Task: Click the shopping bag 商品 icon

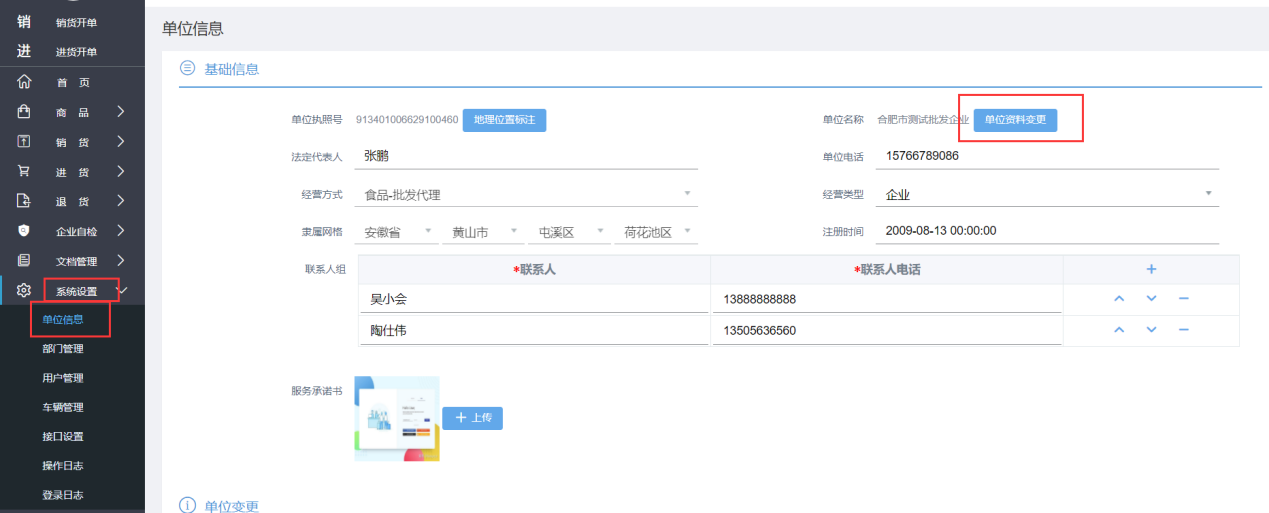Action: point(24,112)
